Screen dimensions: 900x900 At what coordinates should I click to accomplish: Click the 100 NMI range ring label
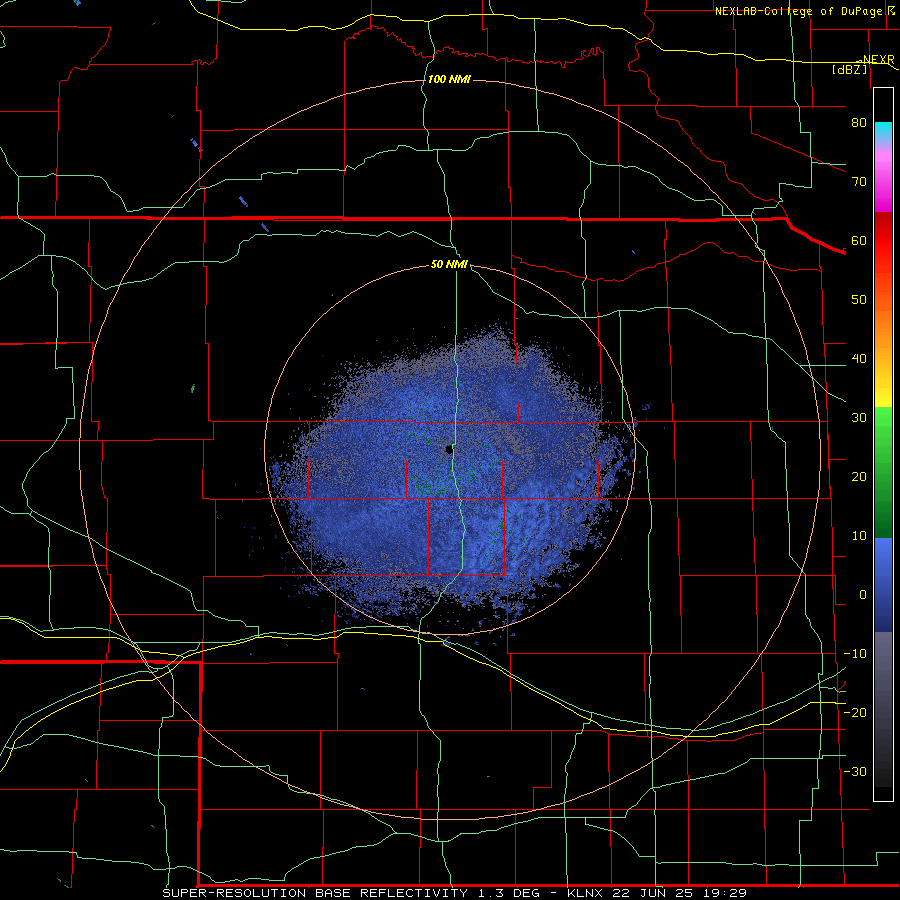click(x=449, y=79)
